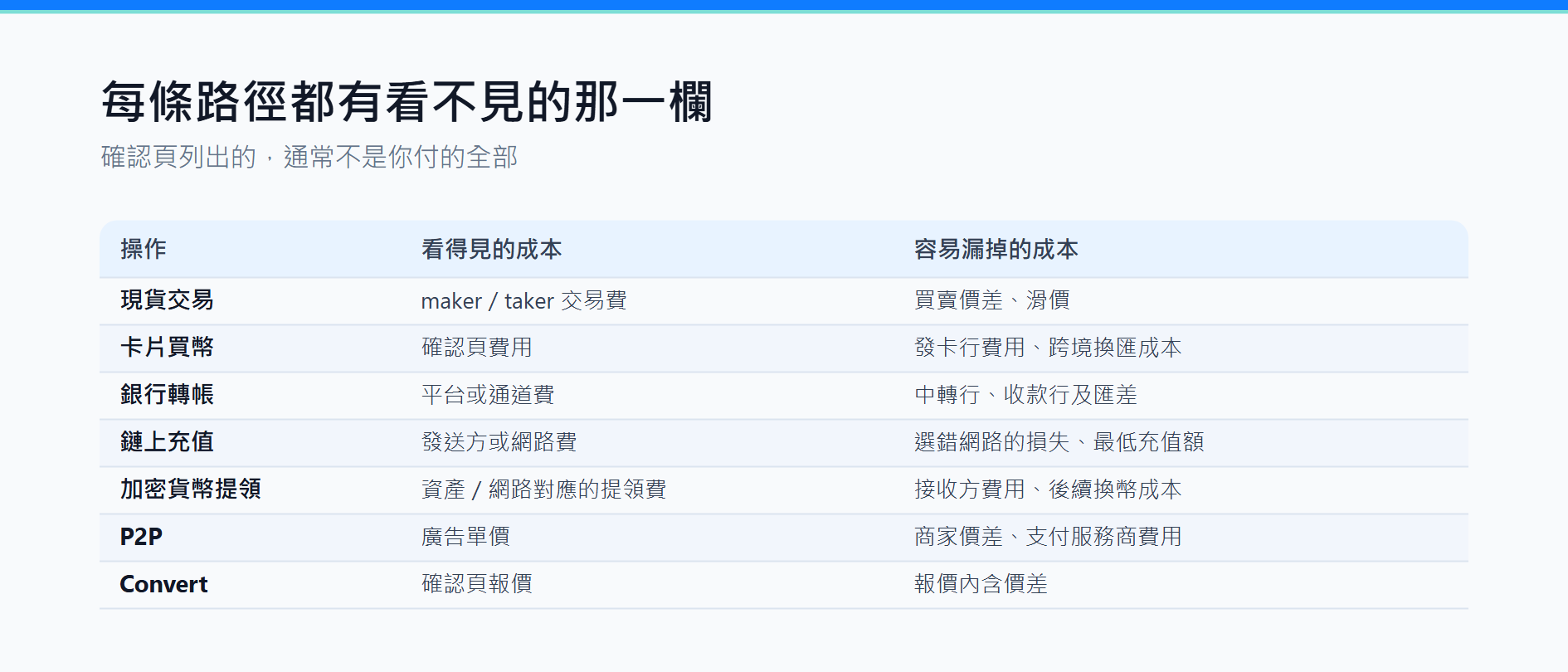Screen dimensions: 1568x672
Task: Select the cell 資產 / 網路對應的提領費
Action: click(543, 489)
